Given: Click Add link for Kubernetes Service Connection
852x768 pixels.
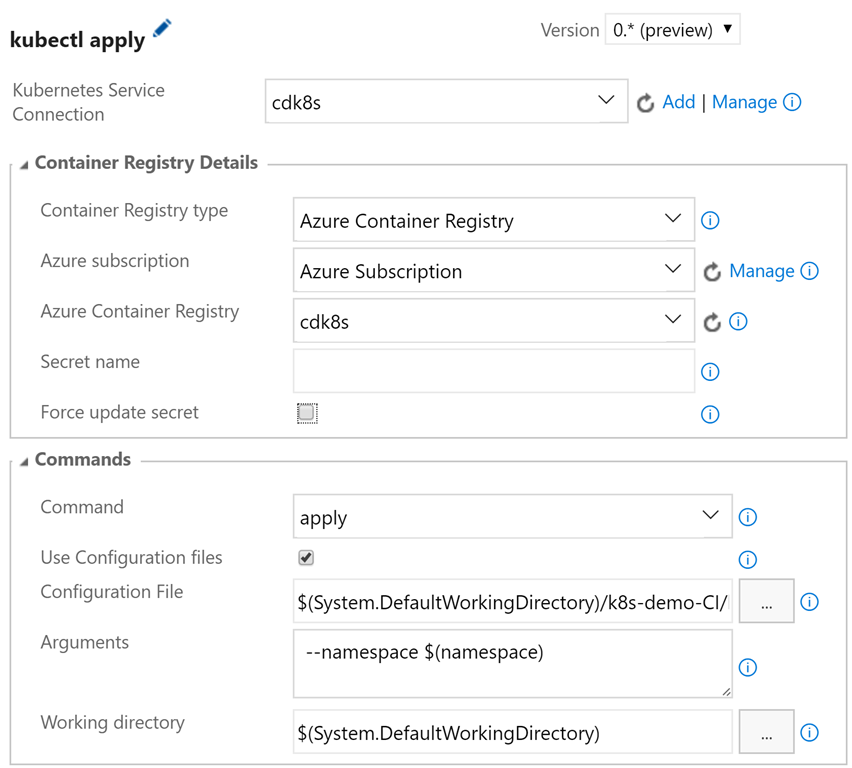Looking at the screenshot, I should point(678,102).
